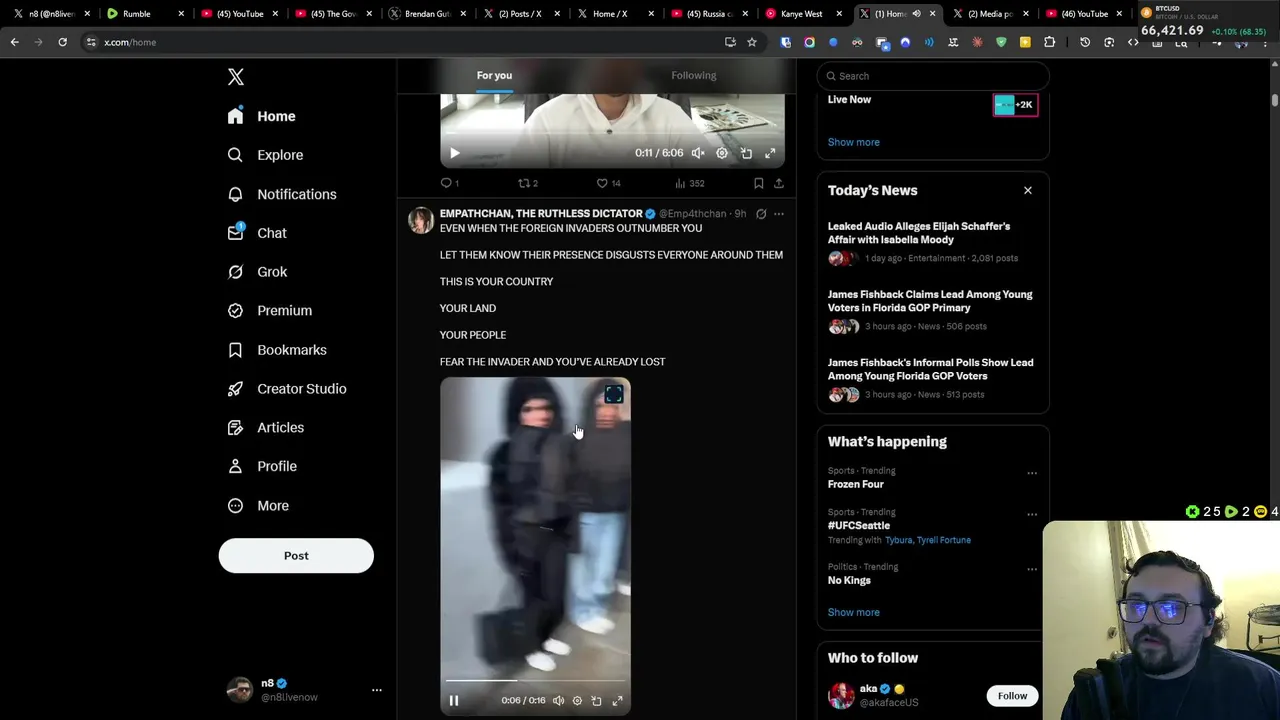Enter fullscreen on the 0:16 video
1280x720 pixels.
click(x=617, y=701)
